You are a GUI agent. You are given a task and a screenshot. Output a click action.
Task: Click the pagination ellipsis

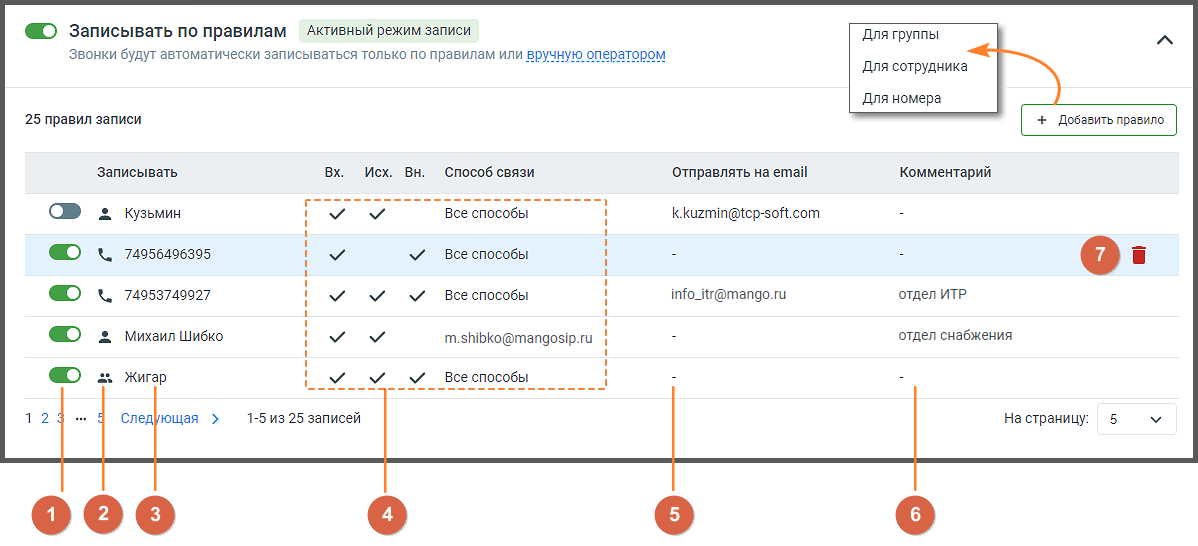(81, 418)
